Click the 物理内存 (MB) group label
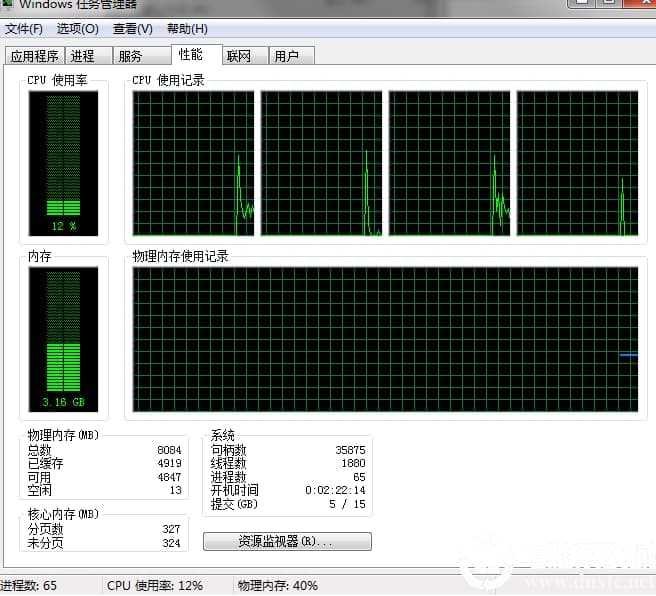Viewport: 656px width, 596px height. pyautogui.click(x=63, y=435)
